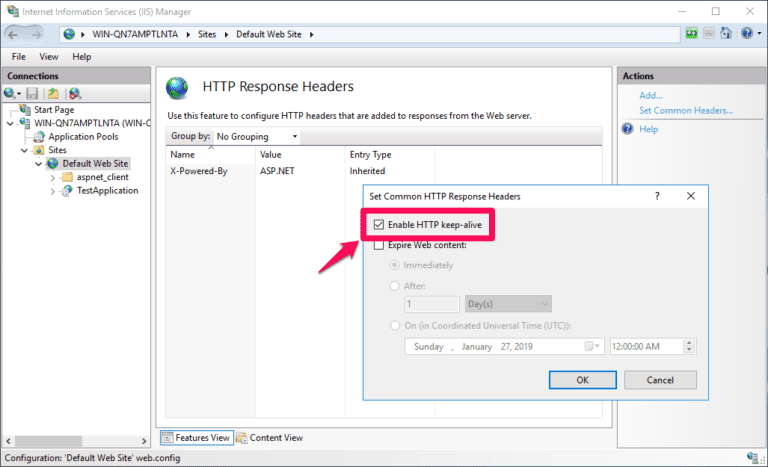The width and height of the screenshot is (768, 467).
Task: Click the question mark icon in dialog title
Action: (x=657, y=197)
